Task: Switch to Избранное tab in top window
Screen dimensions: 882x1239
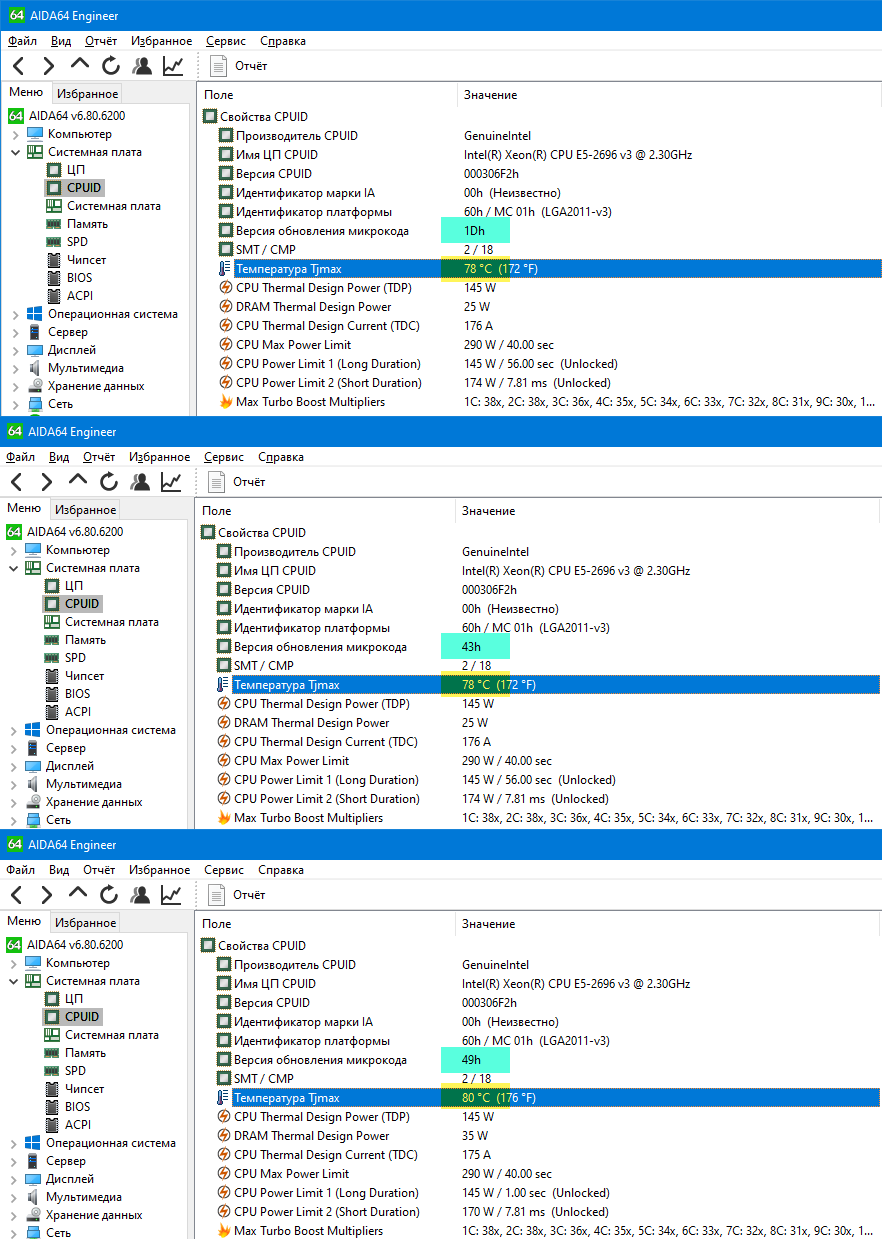Action: [88, 93]
